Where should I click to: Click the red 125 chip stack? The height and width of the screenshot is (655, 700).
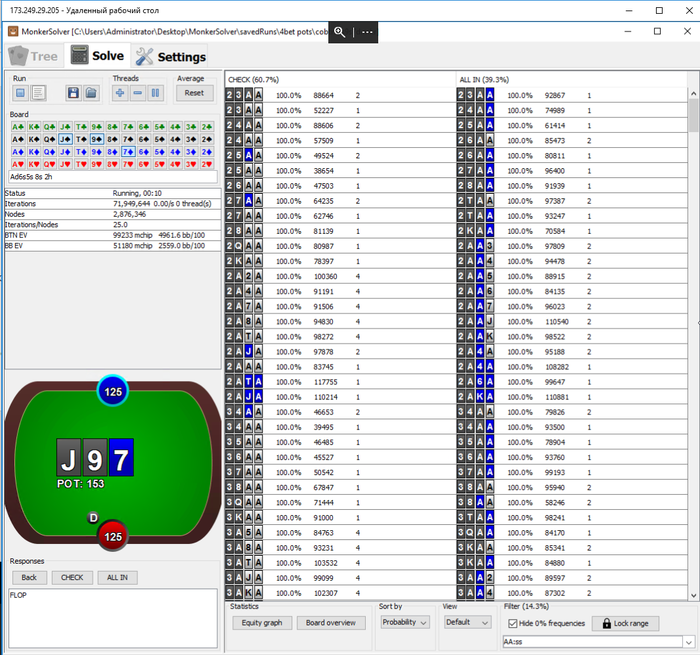tap(113, 536)
